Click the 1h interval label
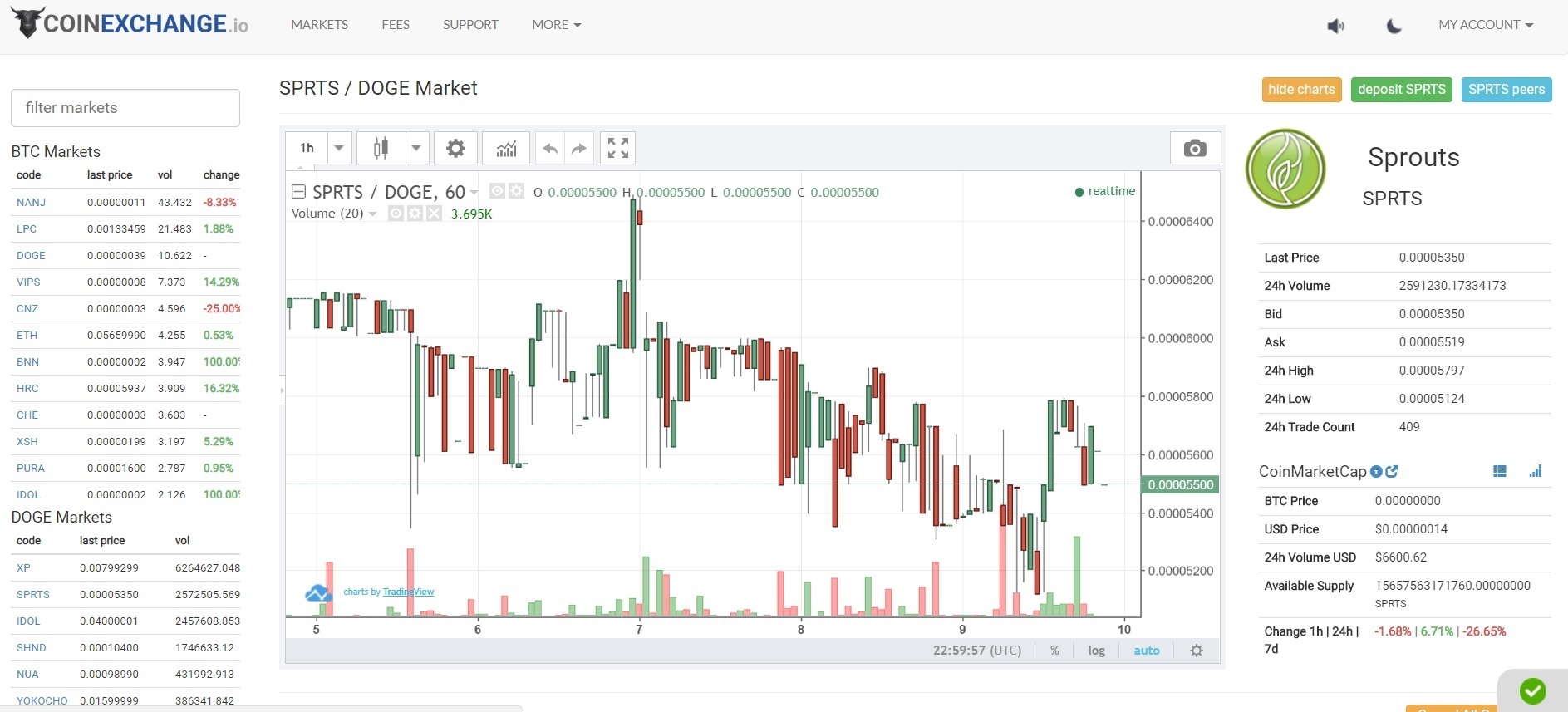1568x712 pixels. (x=307, y=148)
